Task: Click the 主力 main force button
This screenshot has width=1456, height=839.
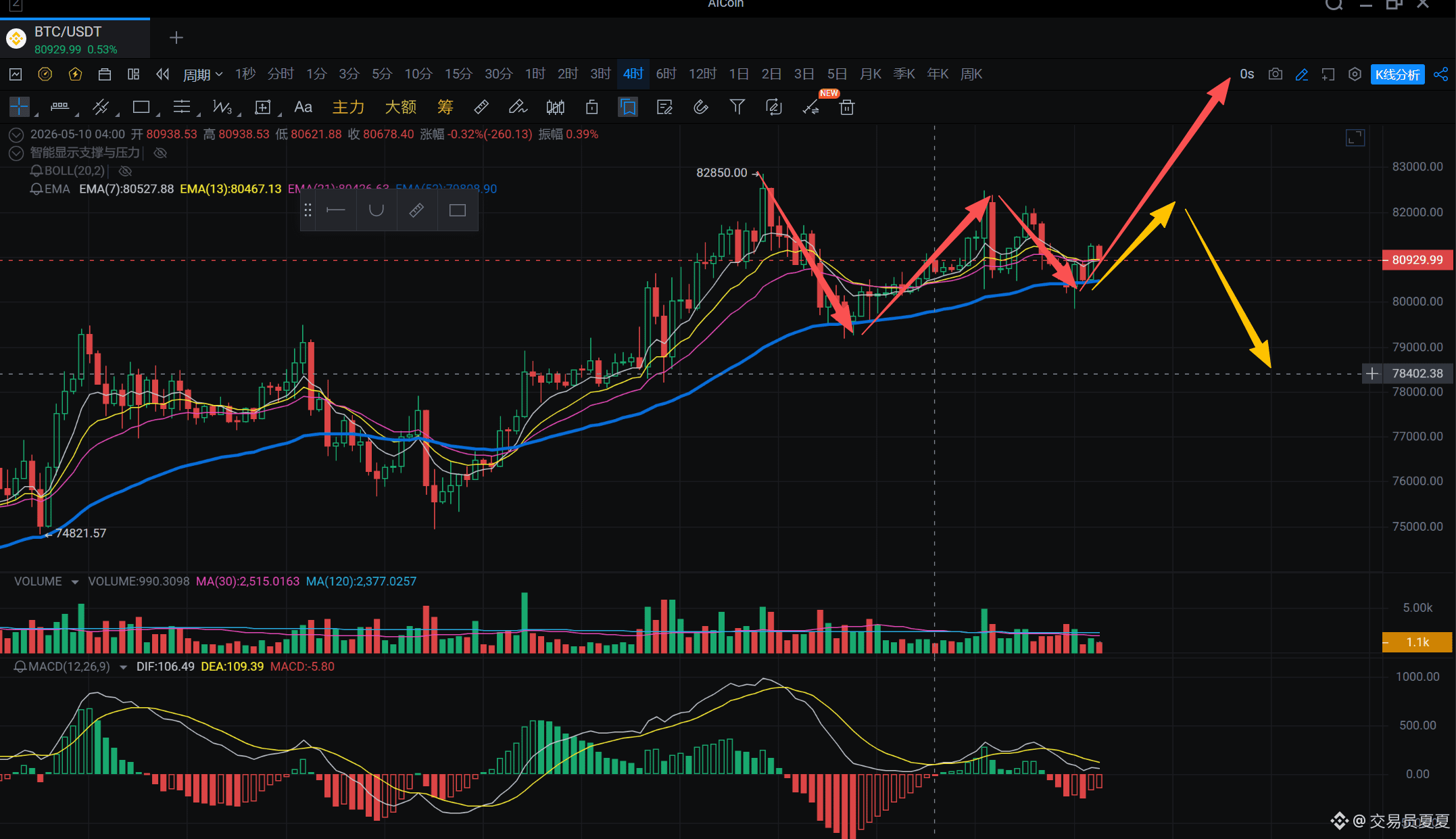Action: click(349, 107)
